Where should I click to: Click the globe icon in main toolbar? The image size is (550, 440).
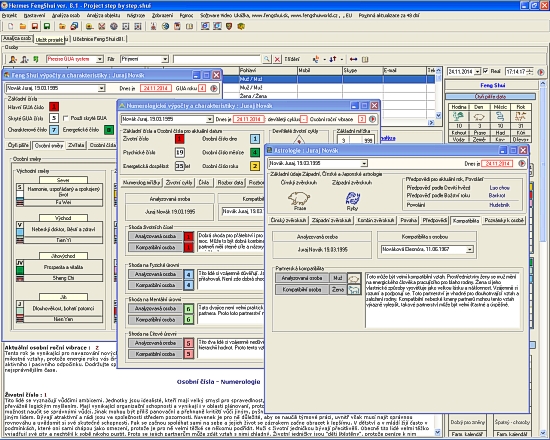coord(165,26)
